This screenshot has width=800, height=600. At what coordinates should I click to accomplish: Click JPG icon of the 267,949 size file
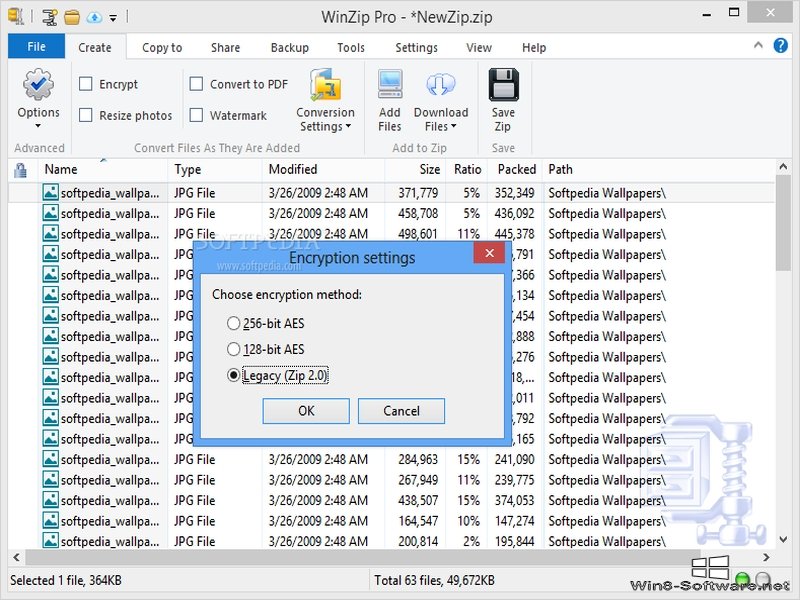coord(50,479)
